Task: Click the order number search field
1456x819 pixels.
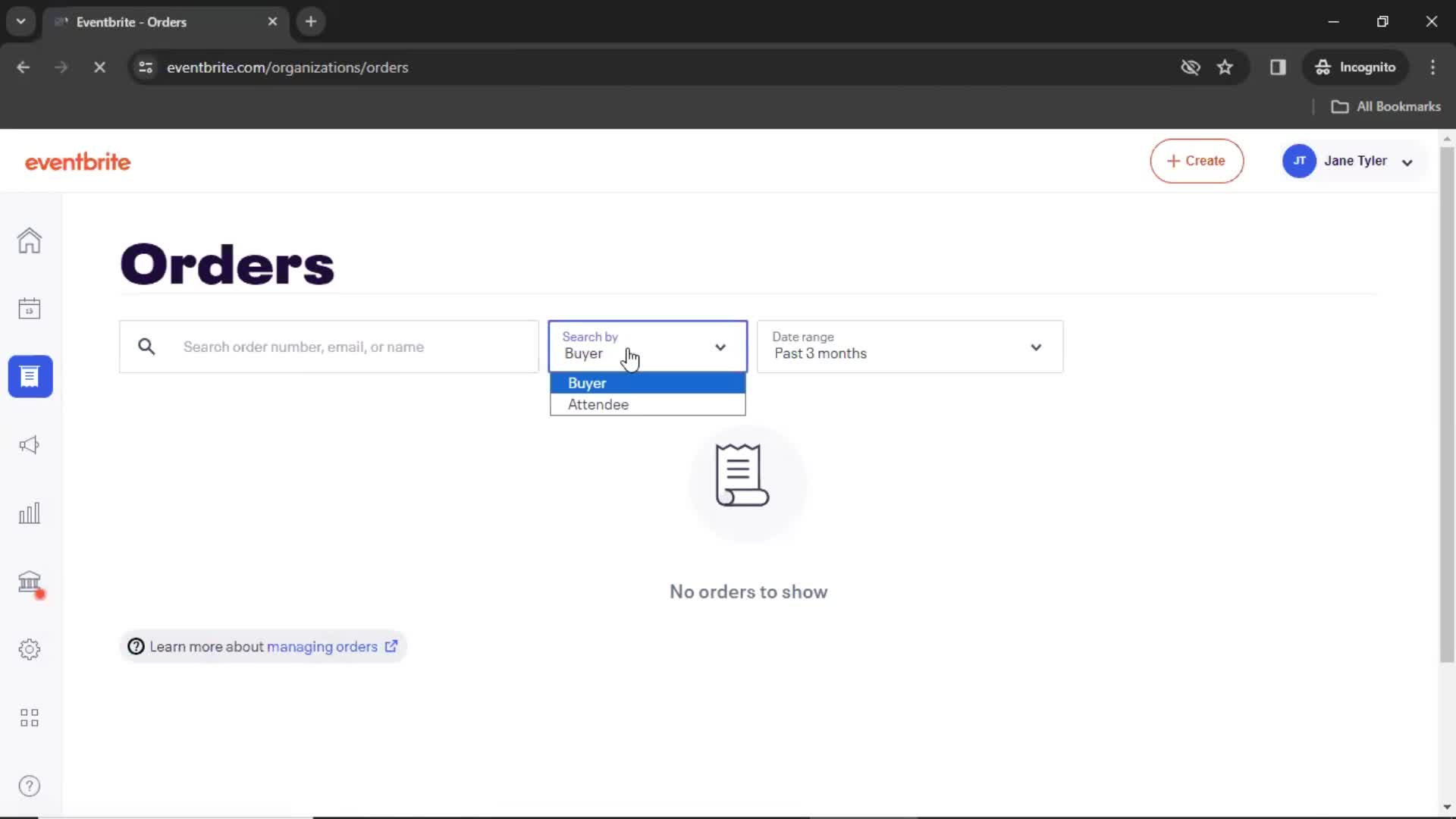Action: click(329, 346)
